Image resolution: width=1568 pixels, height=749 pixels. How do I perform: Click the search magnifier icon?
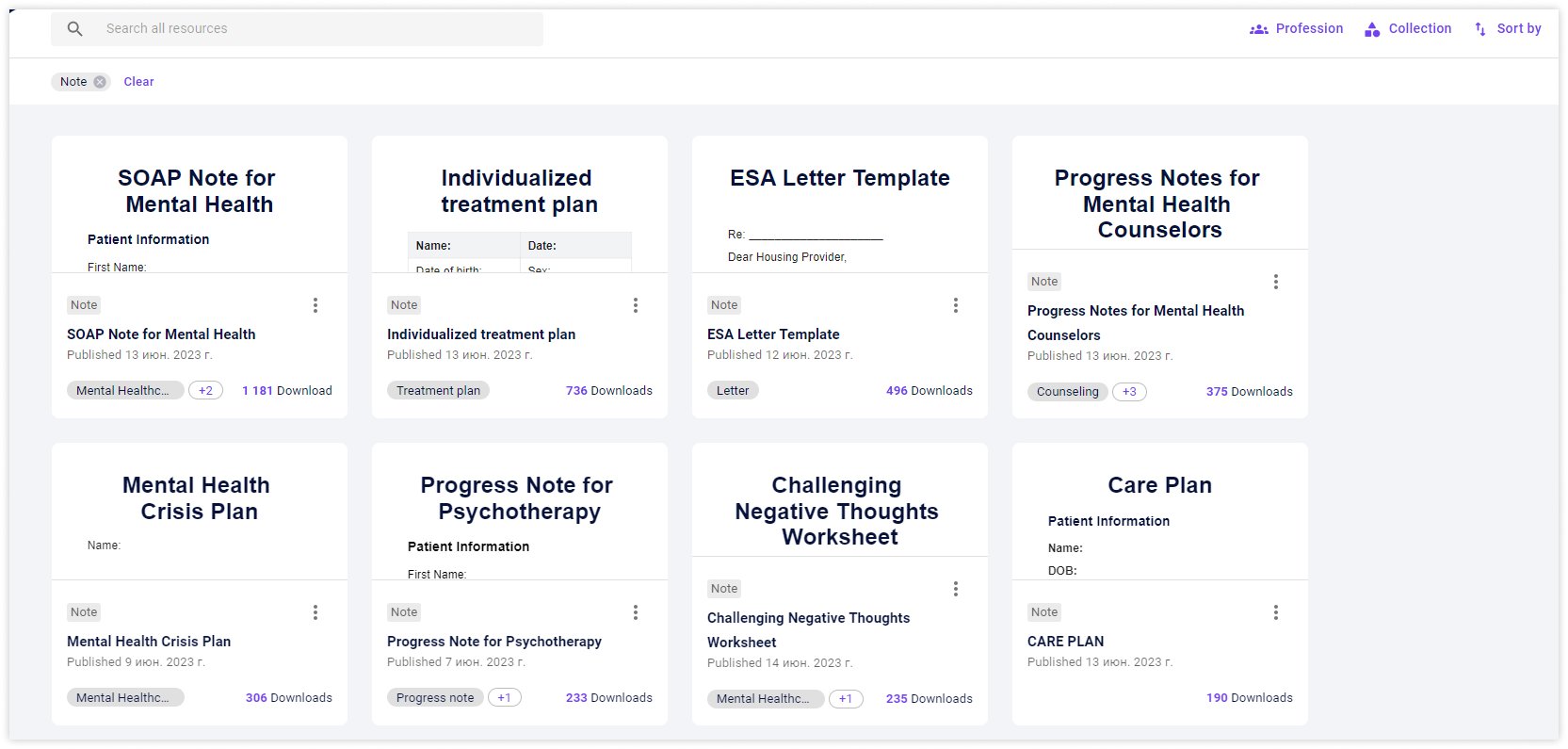[74, 28]
